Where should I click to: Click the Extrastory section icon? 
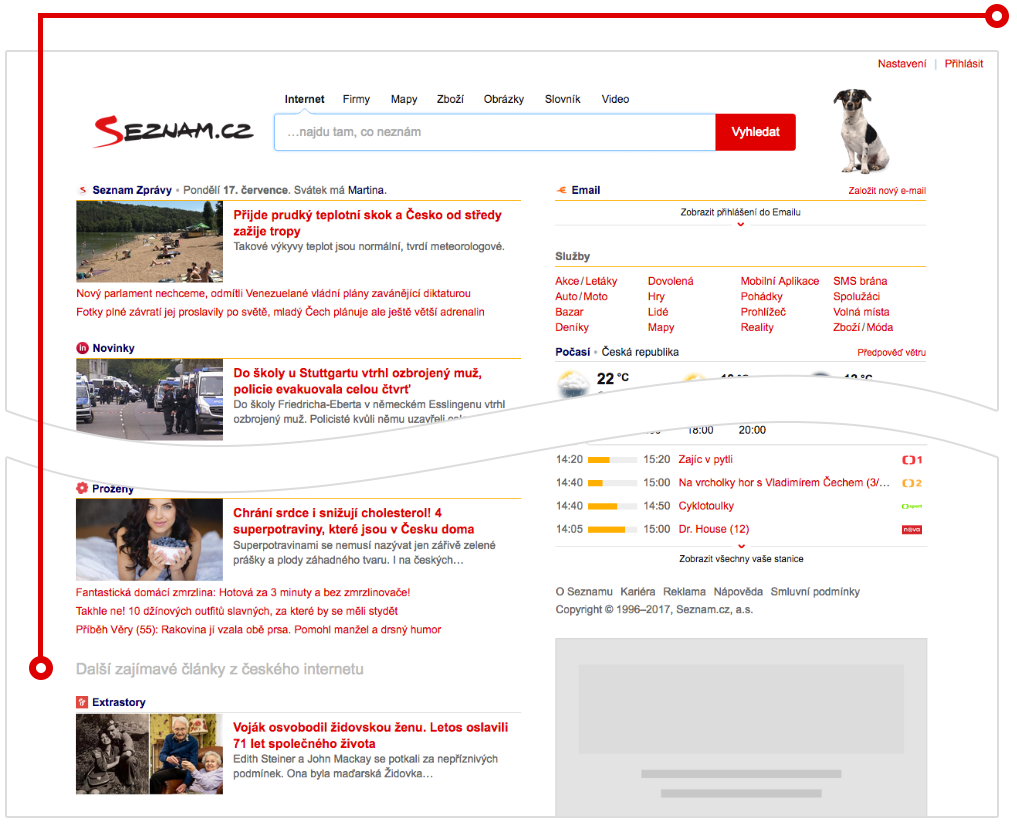(x=82, y=702)
